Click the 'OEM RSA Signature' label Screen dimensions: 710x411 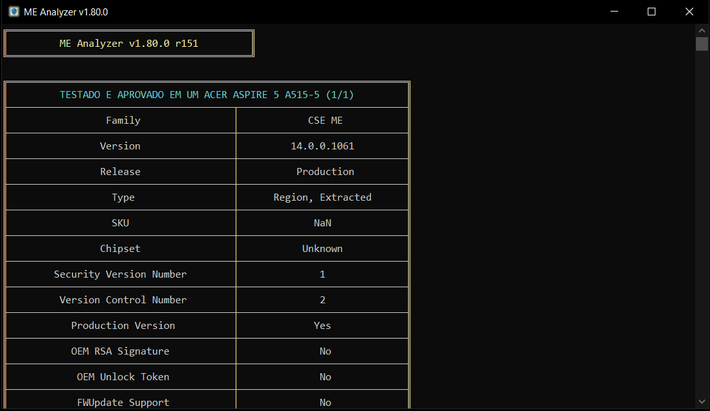coord(120,351)
